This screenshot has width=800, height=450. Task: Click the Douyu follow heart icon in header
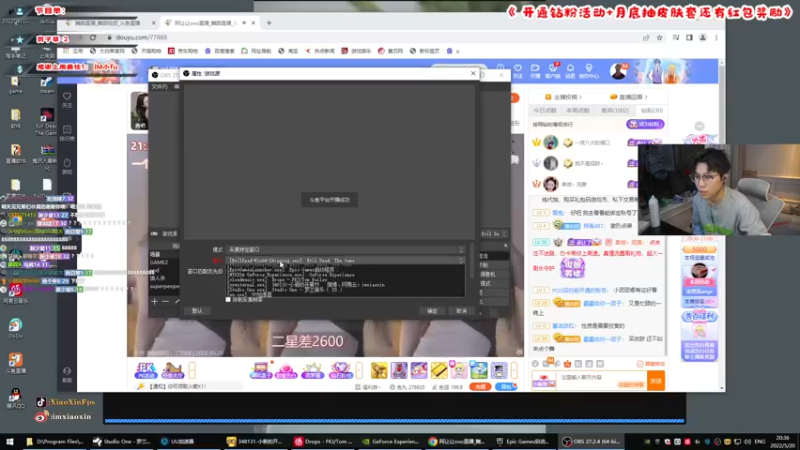tap(518, 70)
